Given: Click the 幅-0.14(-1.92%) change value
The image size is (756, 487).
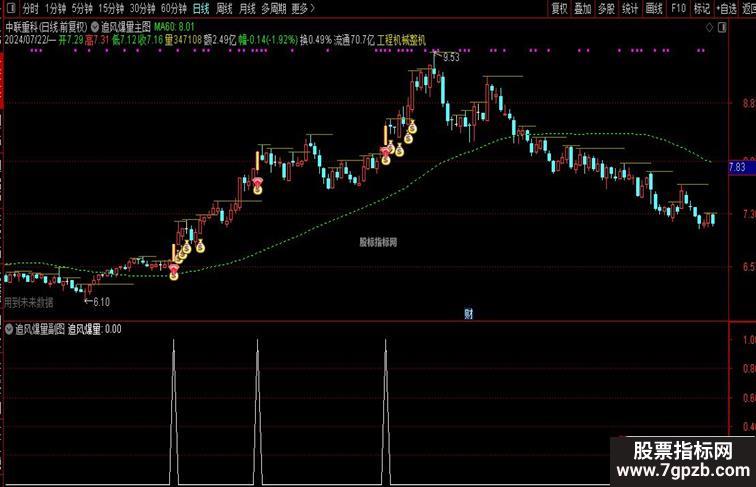Looking at the screenshot, I should click(x=268, y=40).
